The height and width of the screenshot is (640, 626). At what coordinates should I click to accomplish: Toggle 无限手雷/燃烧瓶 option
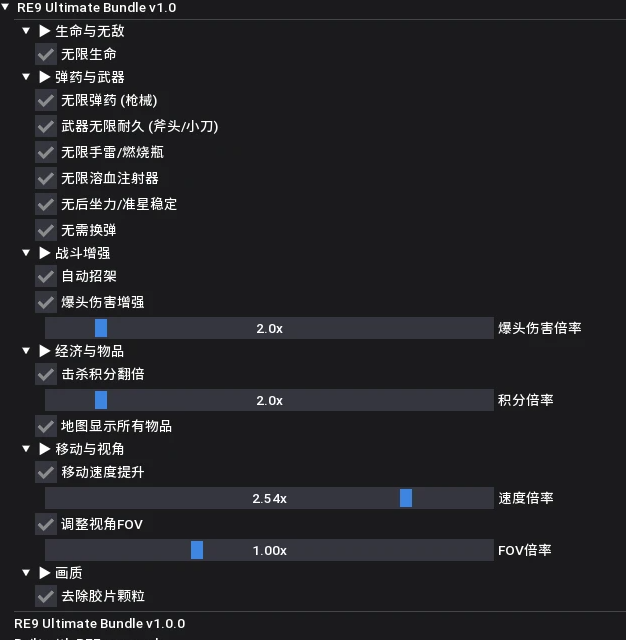46,152
